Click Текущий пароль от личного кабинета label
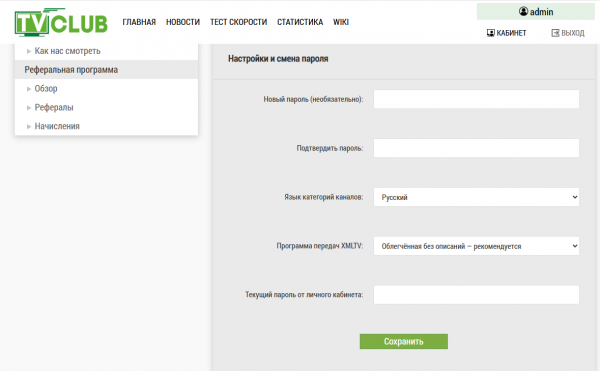Screen dimensions: 600x371 point(304,295)
